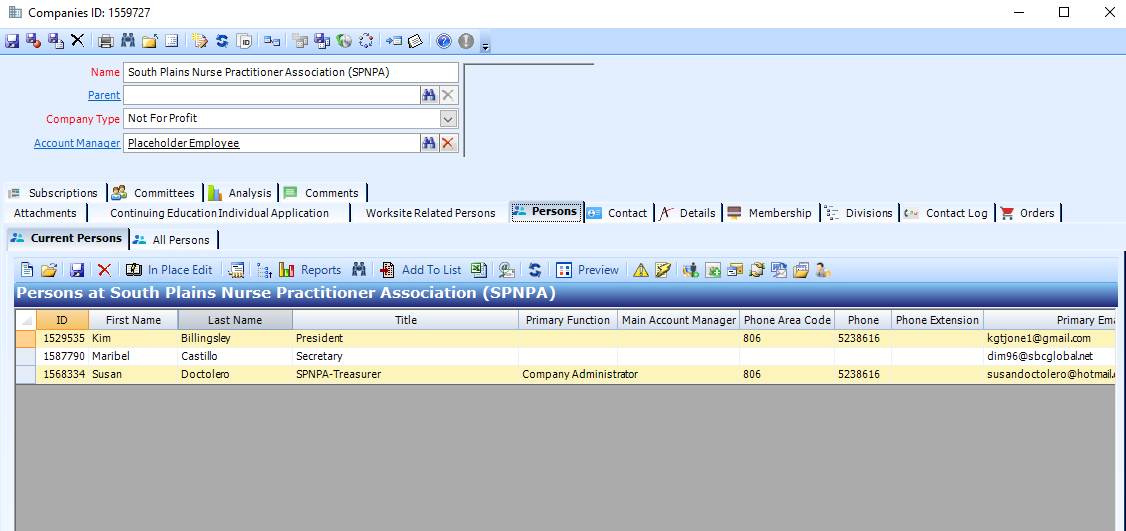Open the Company Type dropdown
Viewport: 1126px width, 531px height.
pyautogui.click(x=447, y=119)
